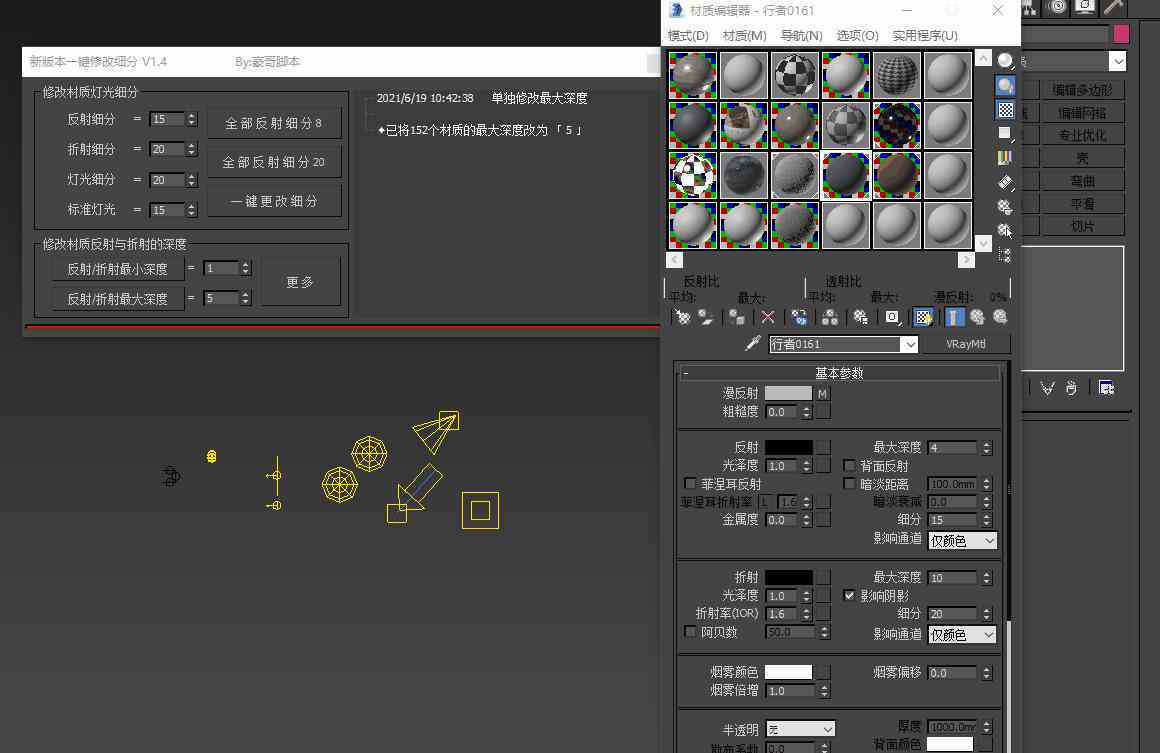Enable the 背面反射 checkbox
Screen dimensions: 1160x753
click(849, 466)
